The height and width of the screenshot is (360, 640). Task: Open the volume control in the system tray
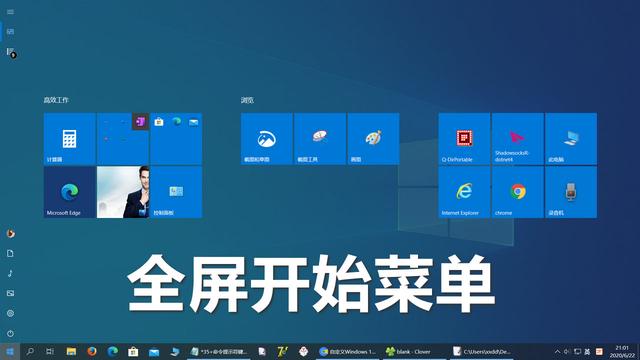[567, 351]
